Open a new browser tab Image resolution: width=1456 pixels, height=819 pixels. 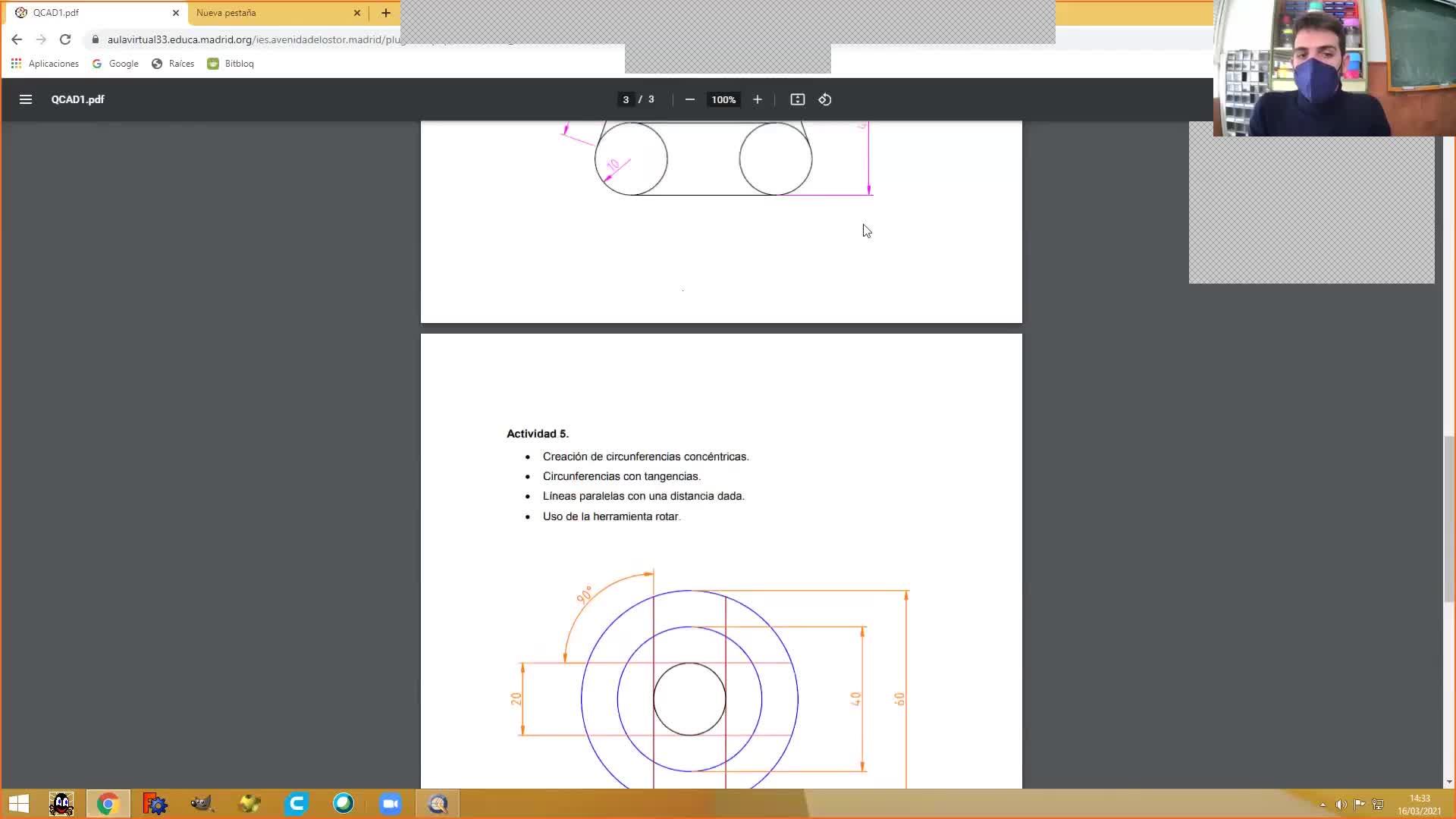point(386,13)
